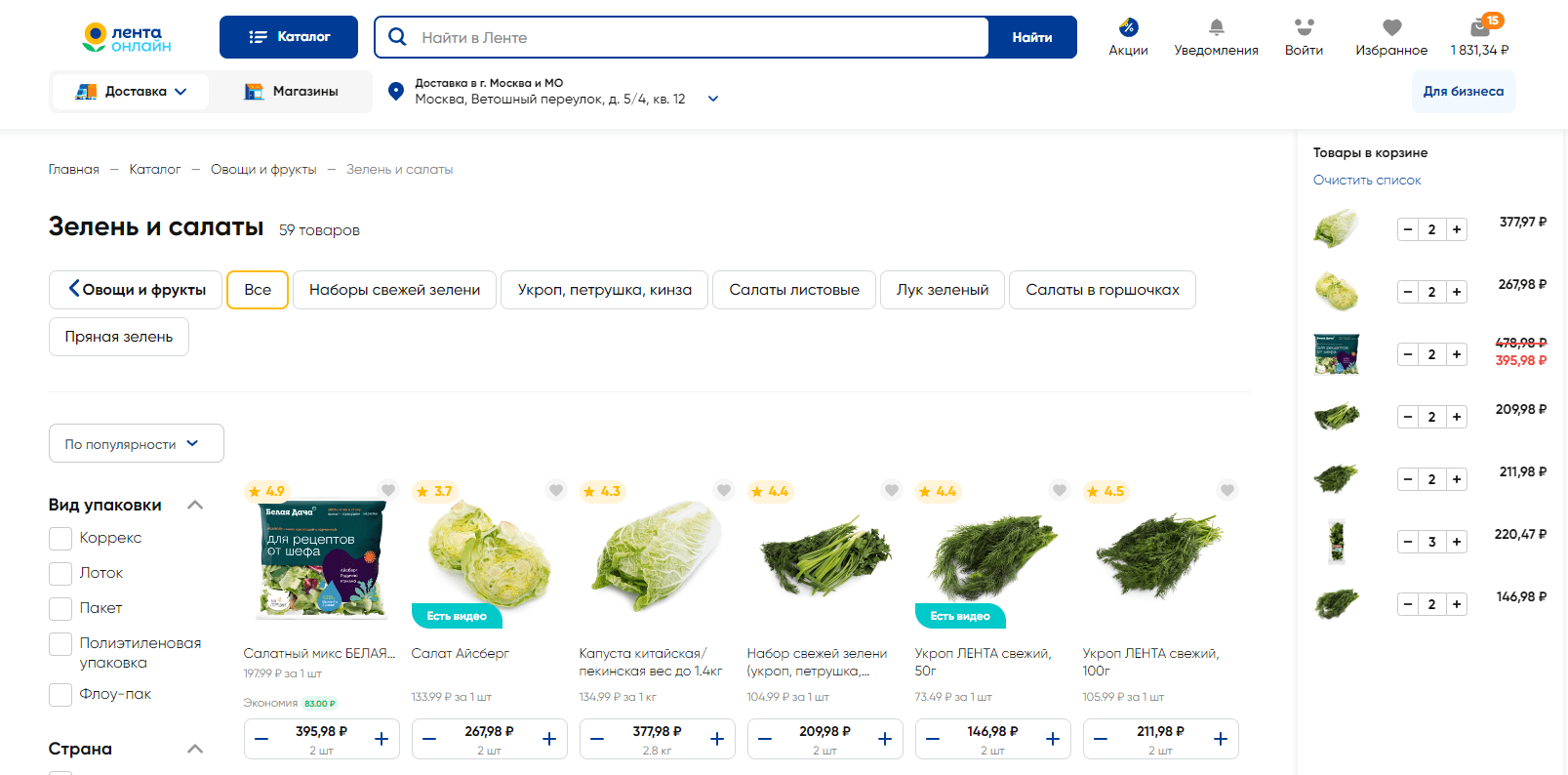The width and height of the screenshot is (1568, 775).
Task: Check the Флоу-пак packaging filter
Action: point(60,695)
